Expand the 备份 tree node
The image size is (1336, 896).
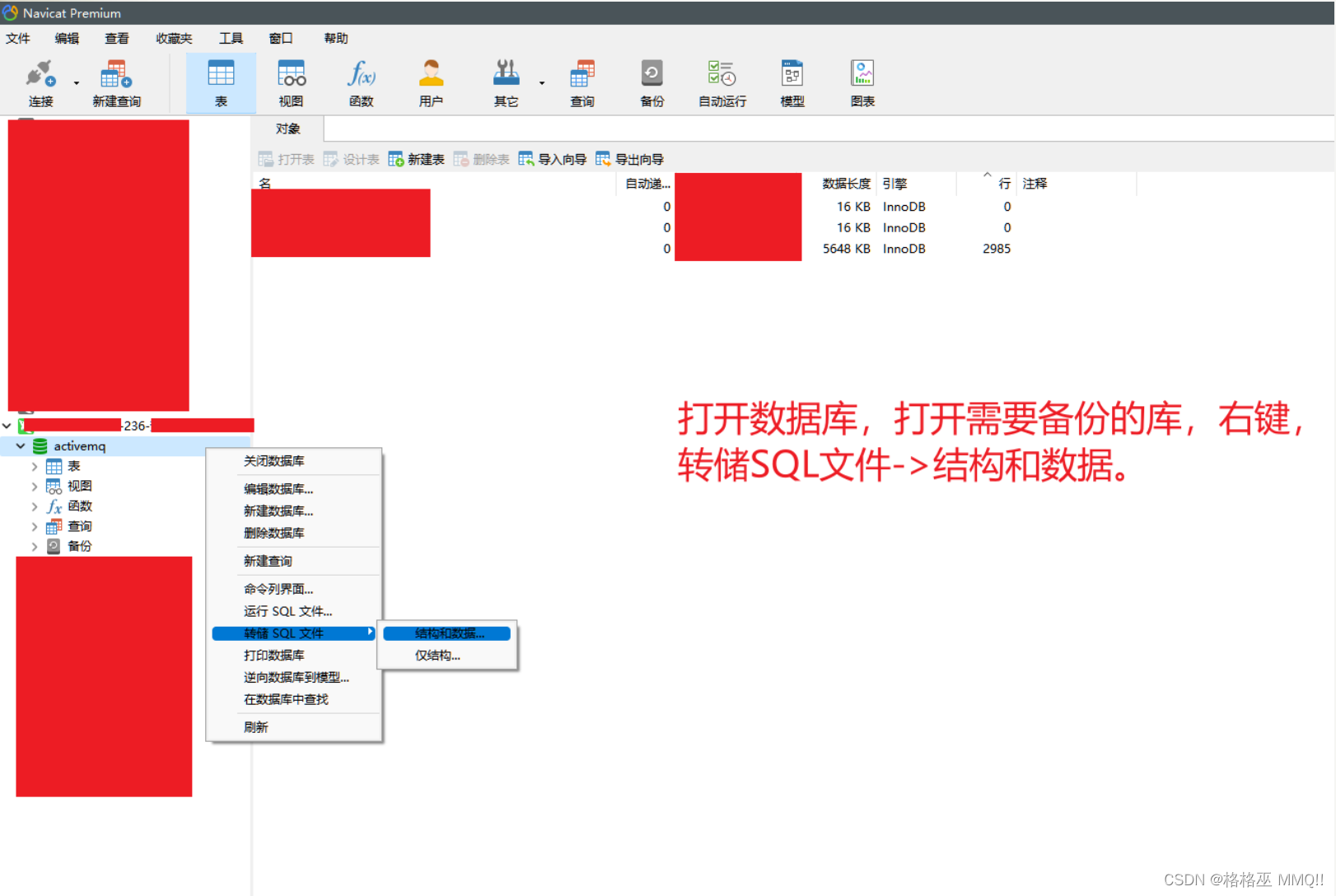(x=35, y=546)
